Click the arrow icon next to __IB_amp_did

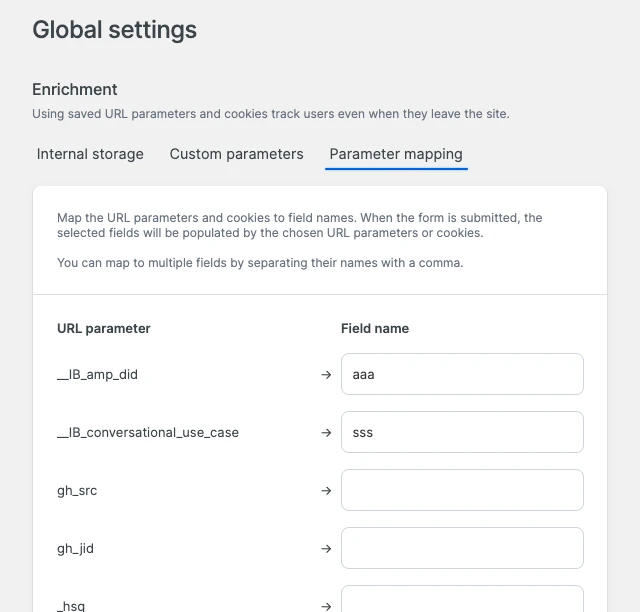click(x=325, y=375)
